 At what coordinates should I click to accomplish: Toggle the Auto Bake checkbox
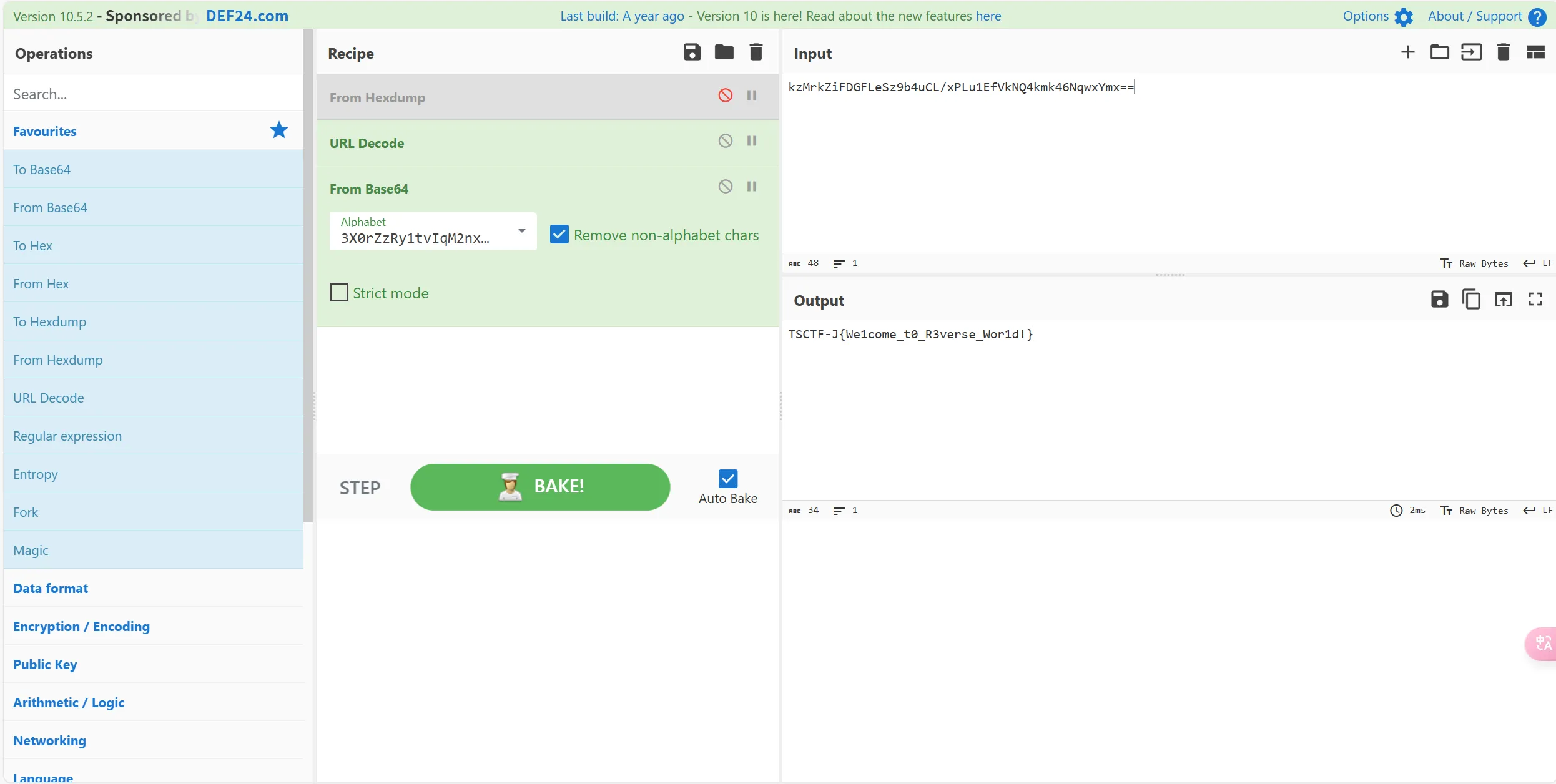pyautogui.click(x=727, y=479)
